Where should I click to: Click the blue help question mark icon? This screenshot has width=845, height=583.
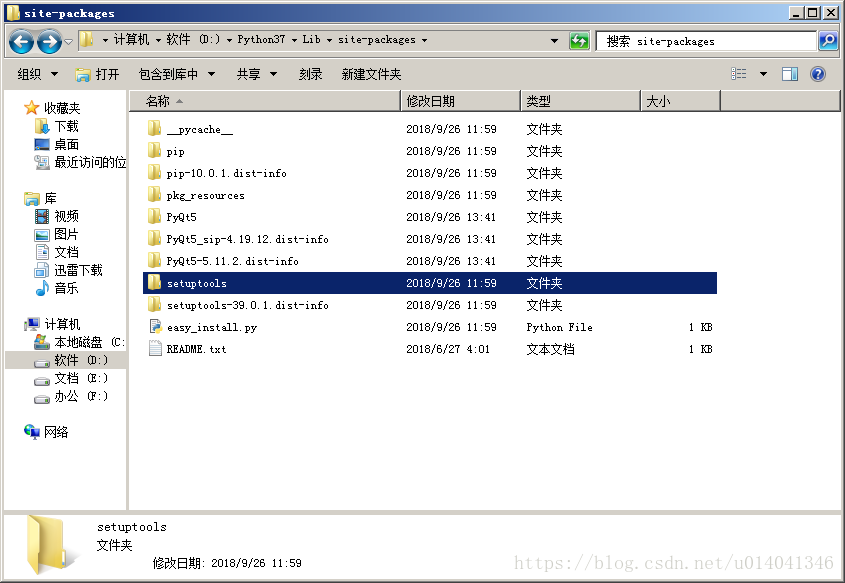(818, 74)
